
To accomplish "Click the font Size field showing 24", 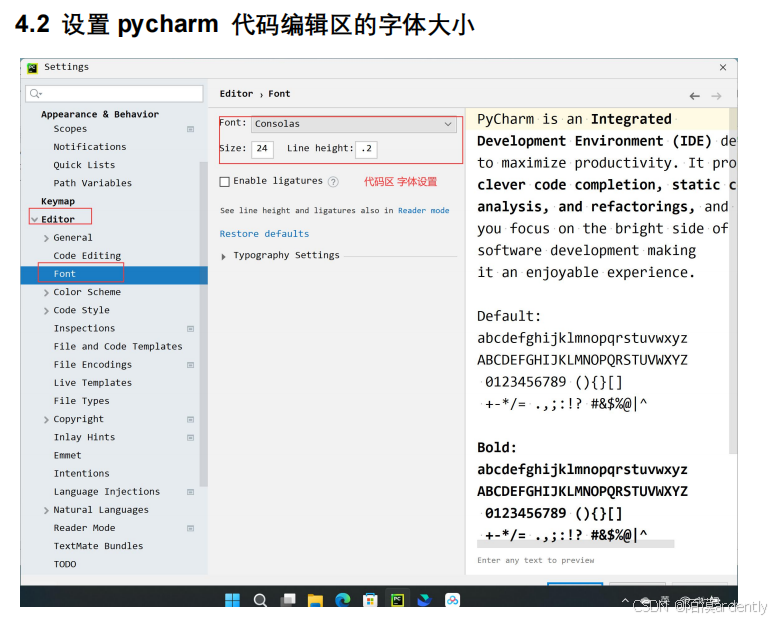I will (x=262, y=149).
